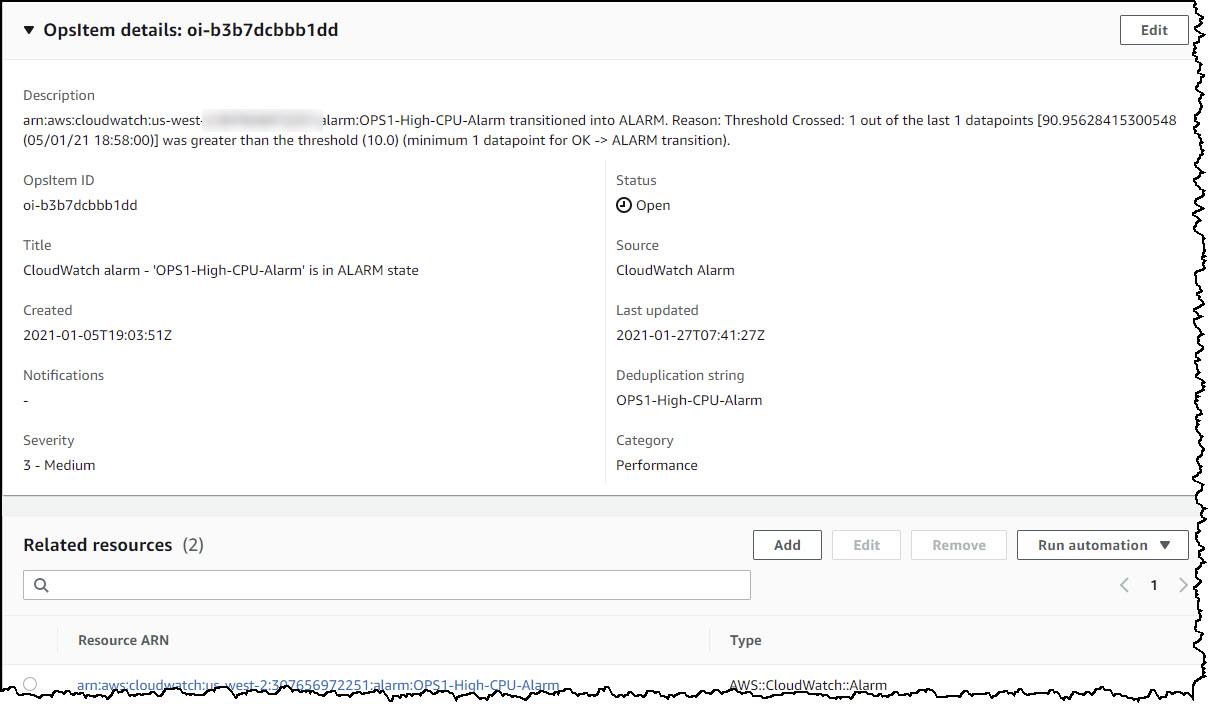This screenshot has width=1210, height=704.
Task: Select the OpsItem ID value oi-b3b7dcbbb1dd
Action: pos(80,205)
